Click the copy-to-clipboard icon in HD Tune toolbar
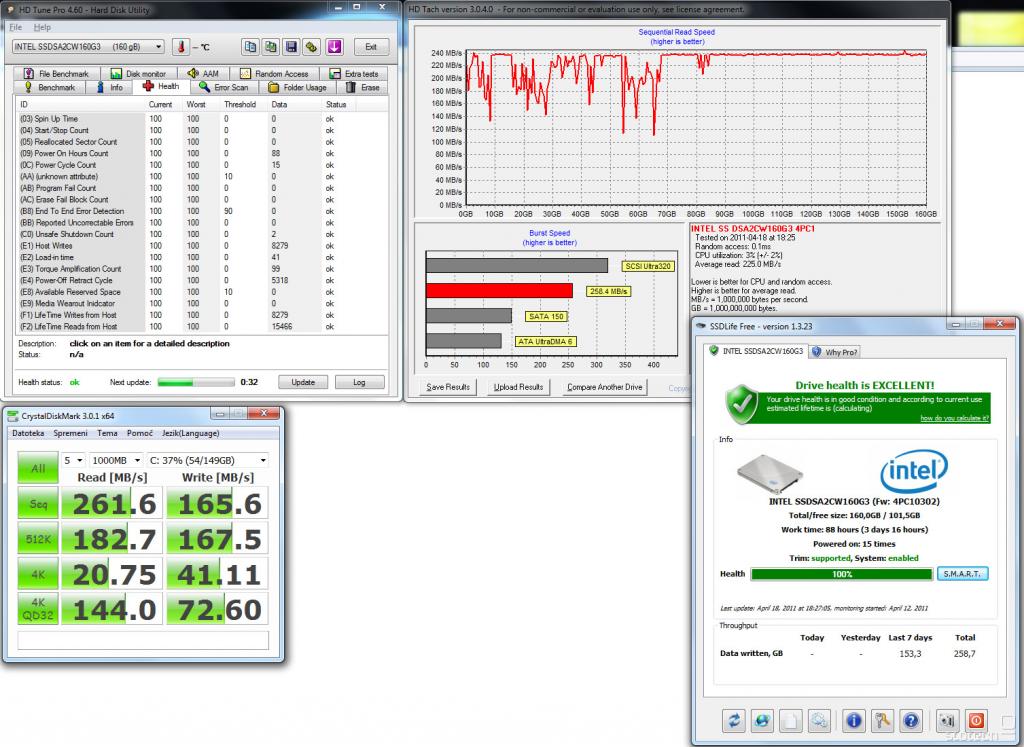Viewport: 1024px width, 747px height. pyautogui.click(x=250, y=47)
